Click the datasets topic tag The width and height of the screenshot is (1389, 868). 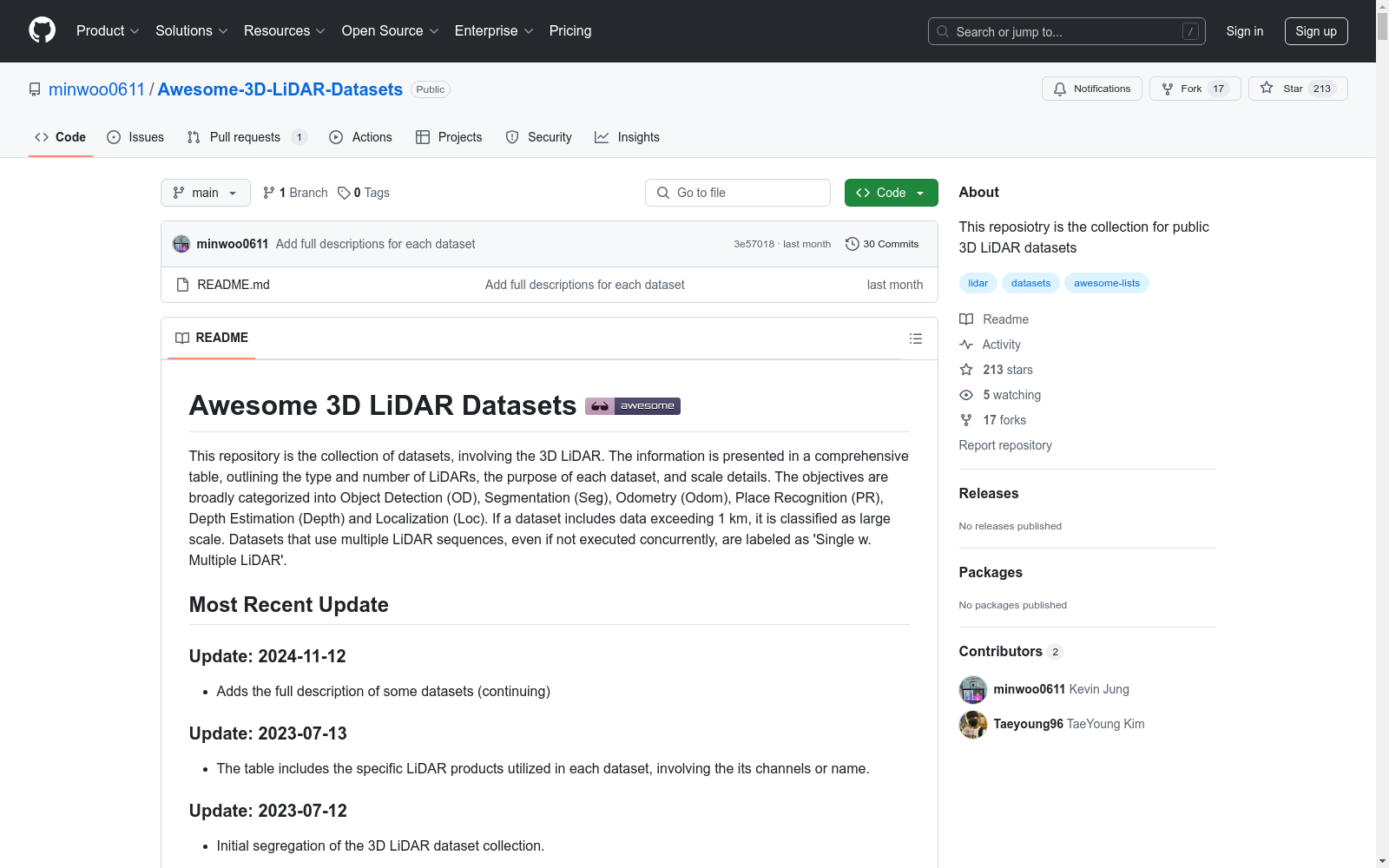(x=1030, y=283)
